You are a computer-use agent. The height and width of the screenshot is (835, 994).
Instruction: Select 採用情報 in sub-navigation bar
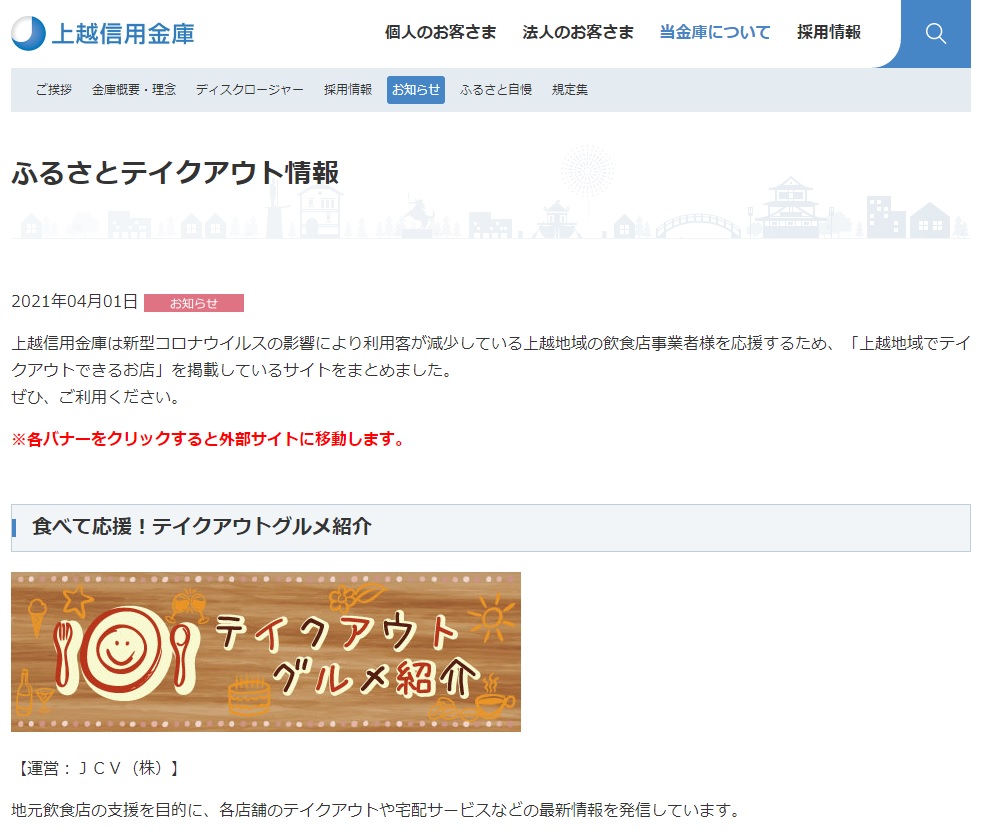click(x=348, y=89)
